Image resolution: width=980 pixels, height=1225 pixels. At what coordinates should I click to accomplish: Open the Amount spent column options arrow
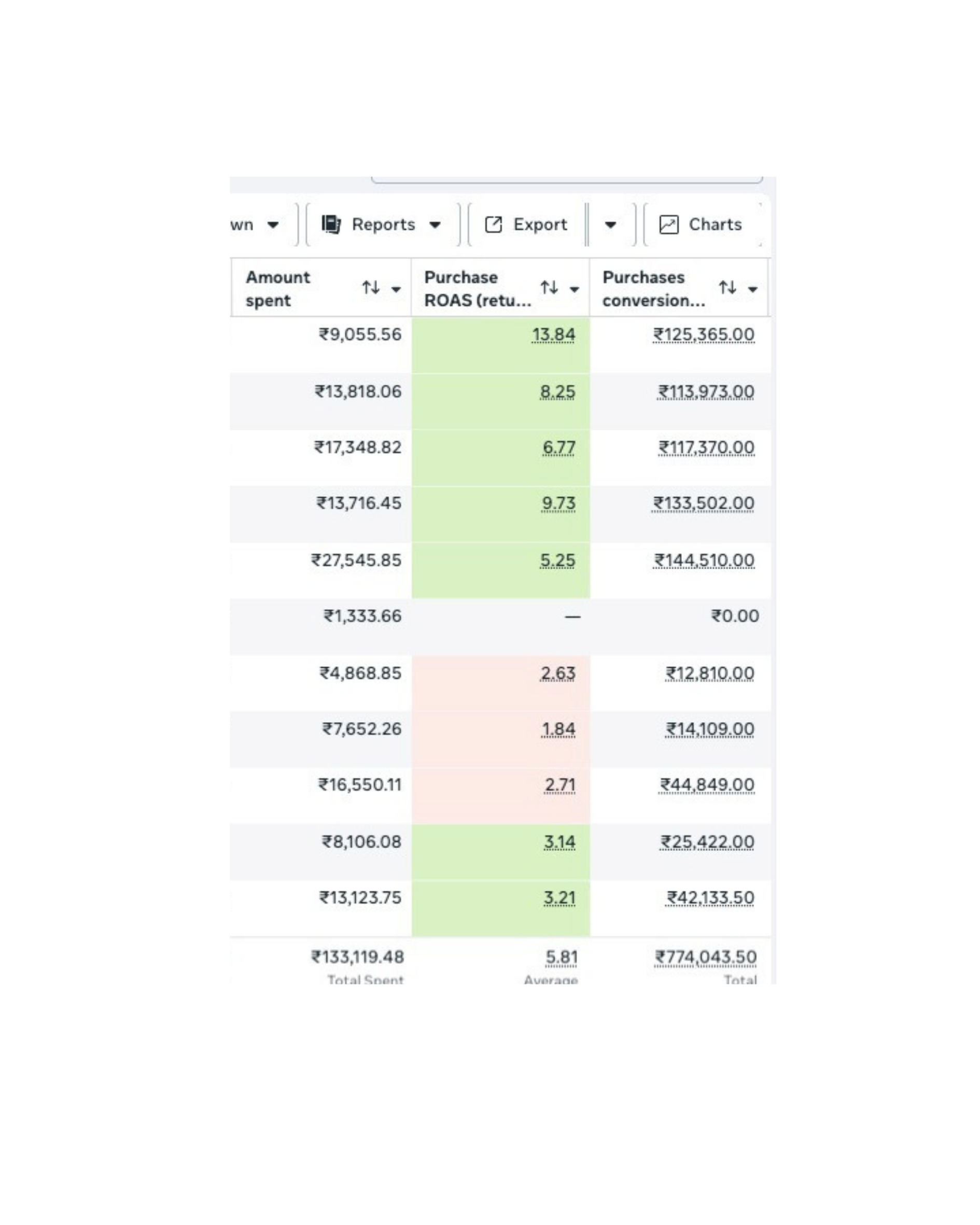coord(396,289)
